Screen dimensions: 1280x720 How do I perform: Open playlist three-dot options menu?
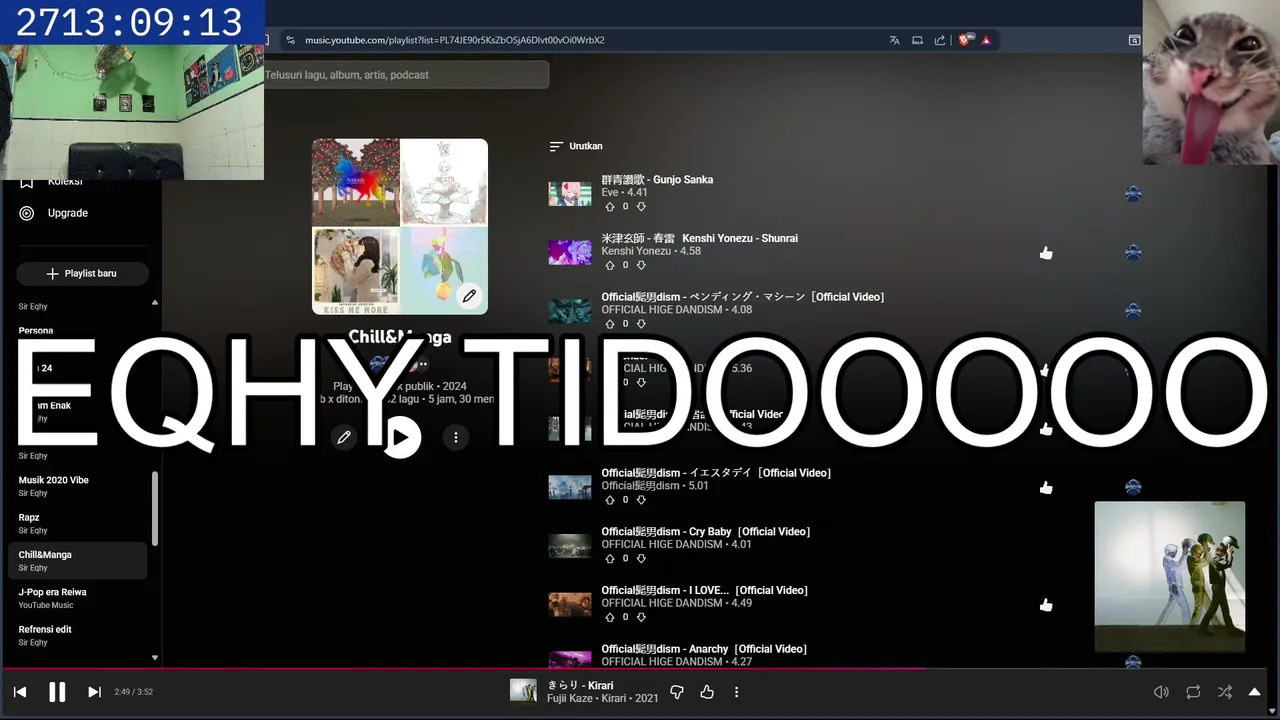click(x=456, y=438)
